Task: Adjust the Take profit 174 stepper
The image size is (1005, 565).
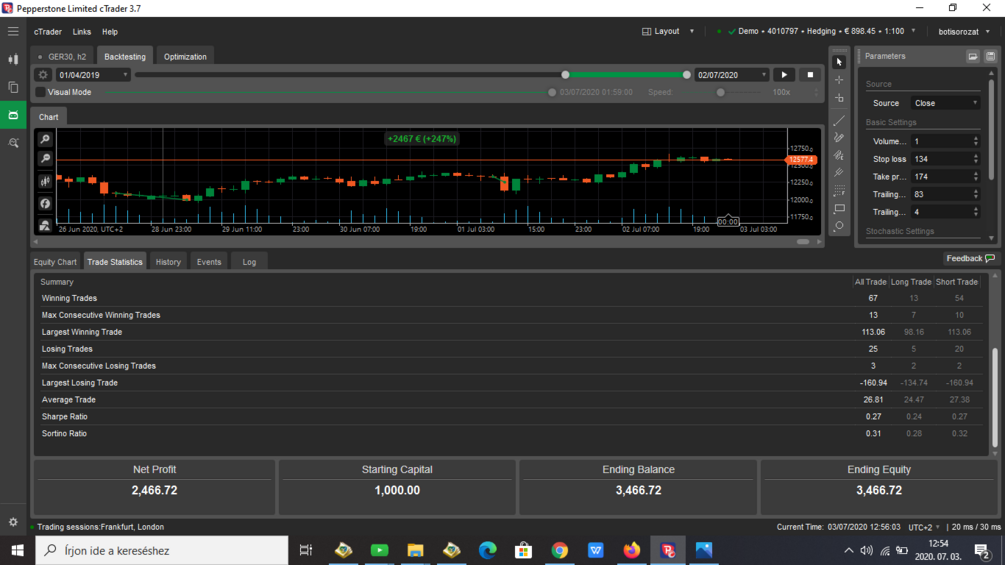Action: 976,177
